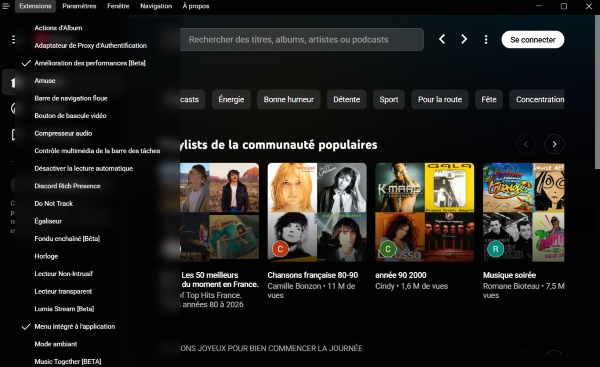This screenshot has height=367, width=600.
Task: Toggle Compresseur audio extension
Action: [63, 134]
